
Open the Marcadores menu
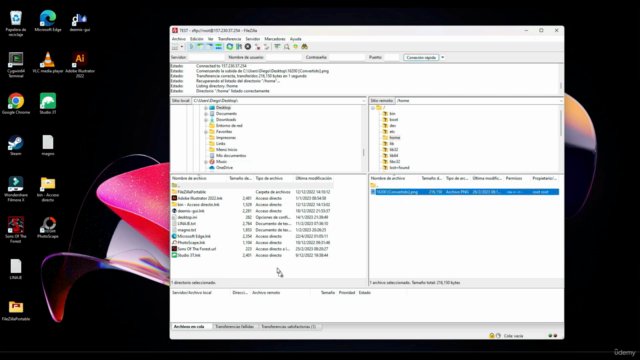275,39
